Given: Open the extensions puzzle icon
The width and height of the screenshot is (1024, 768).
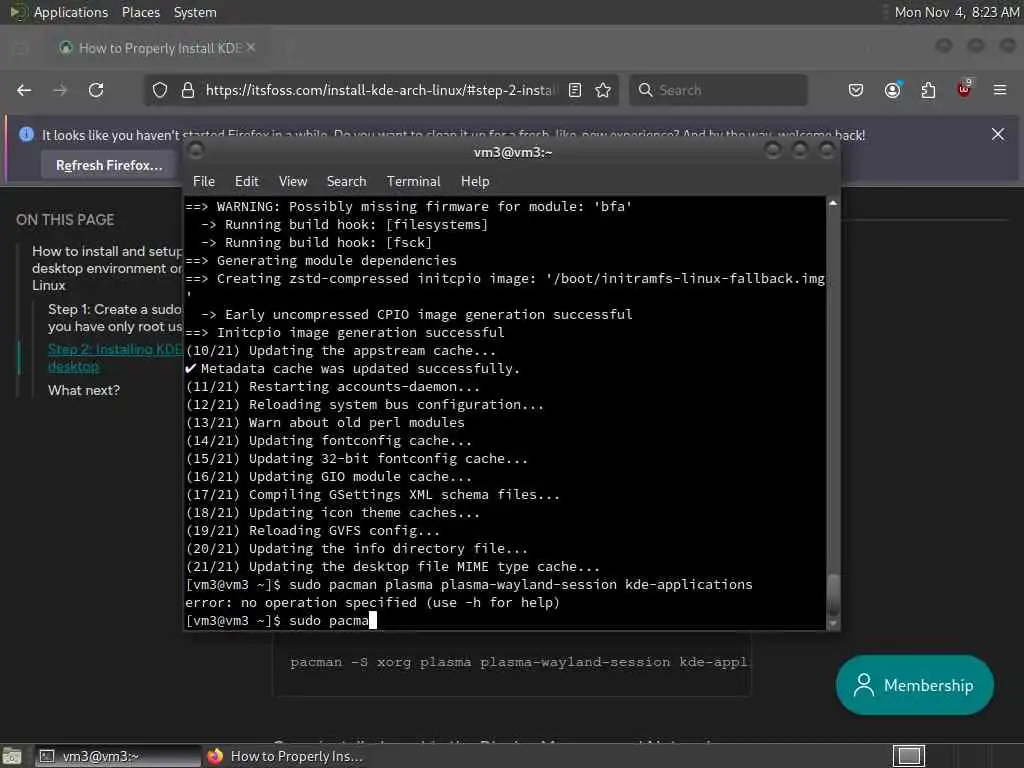Looking at the screenshot, I should (928, 90).
